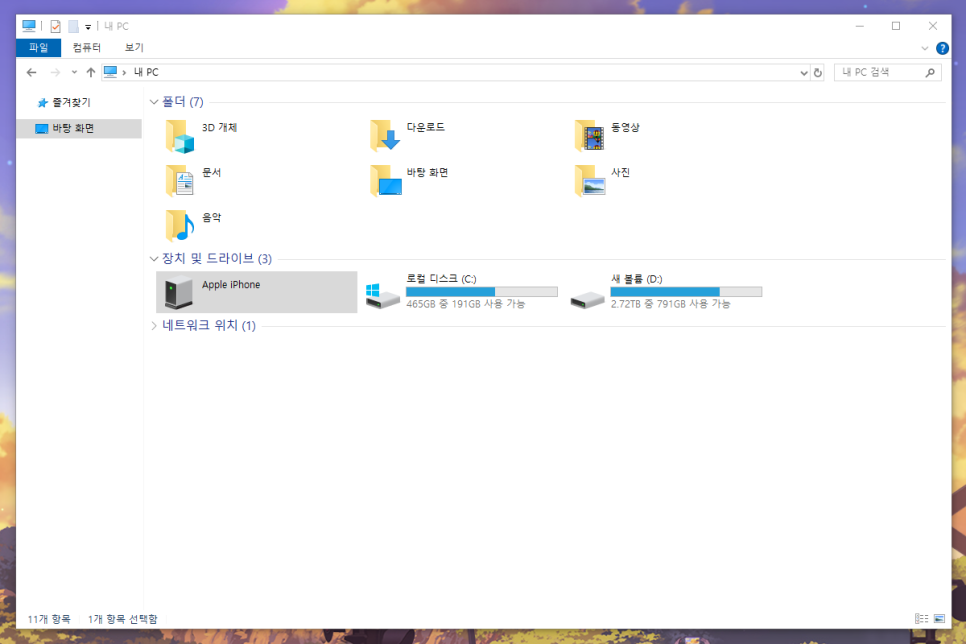
Task: Click the C: drive capacity bar
Action: point(482,291)
